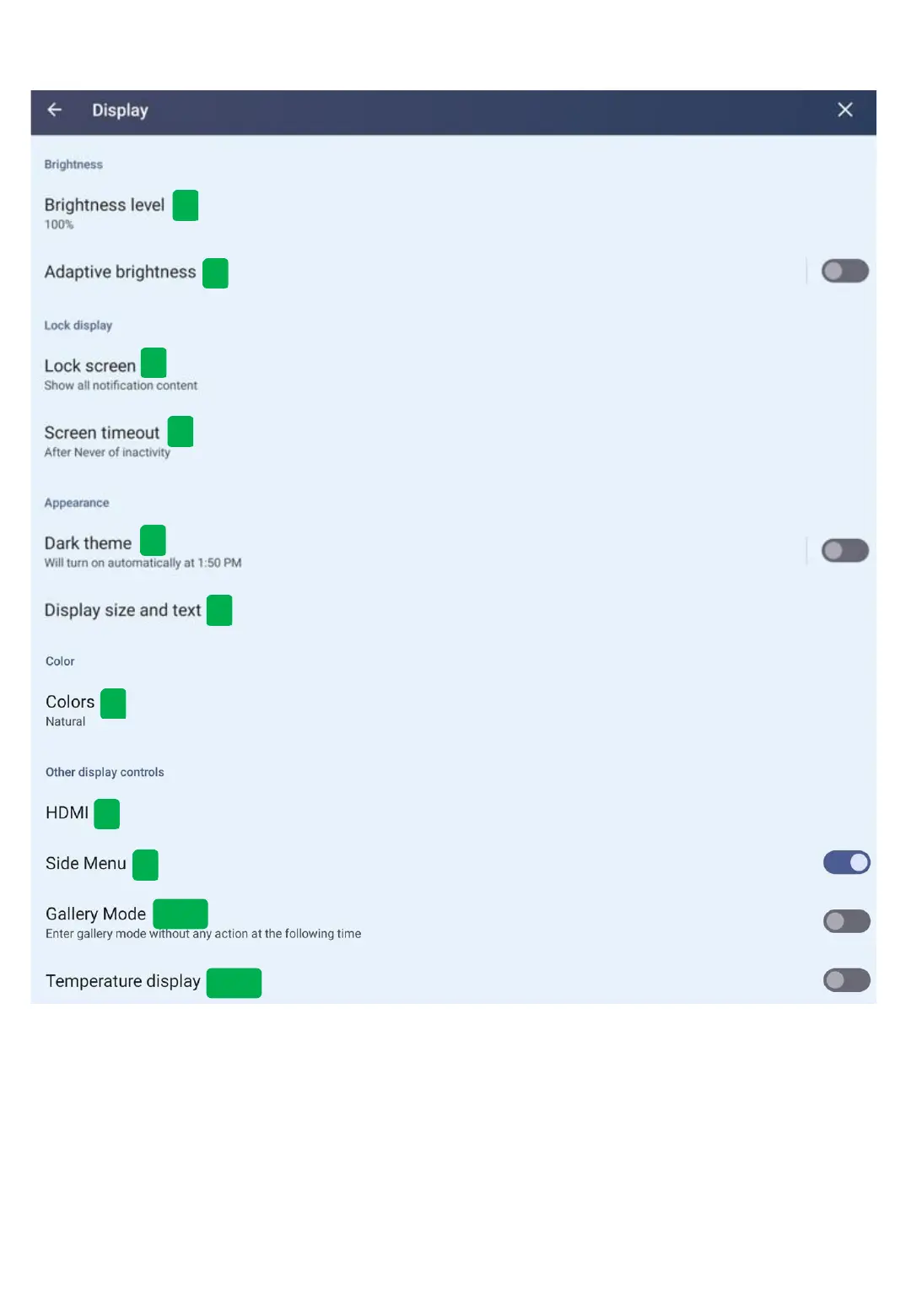Open Lock screen settings
Screen dimensions: 911x1316
(90, 366)
